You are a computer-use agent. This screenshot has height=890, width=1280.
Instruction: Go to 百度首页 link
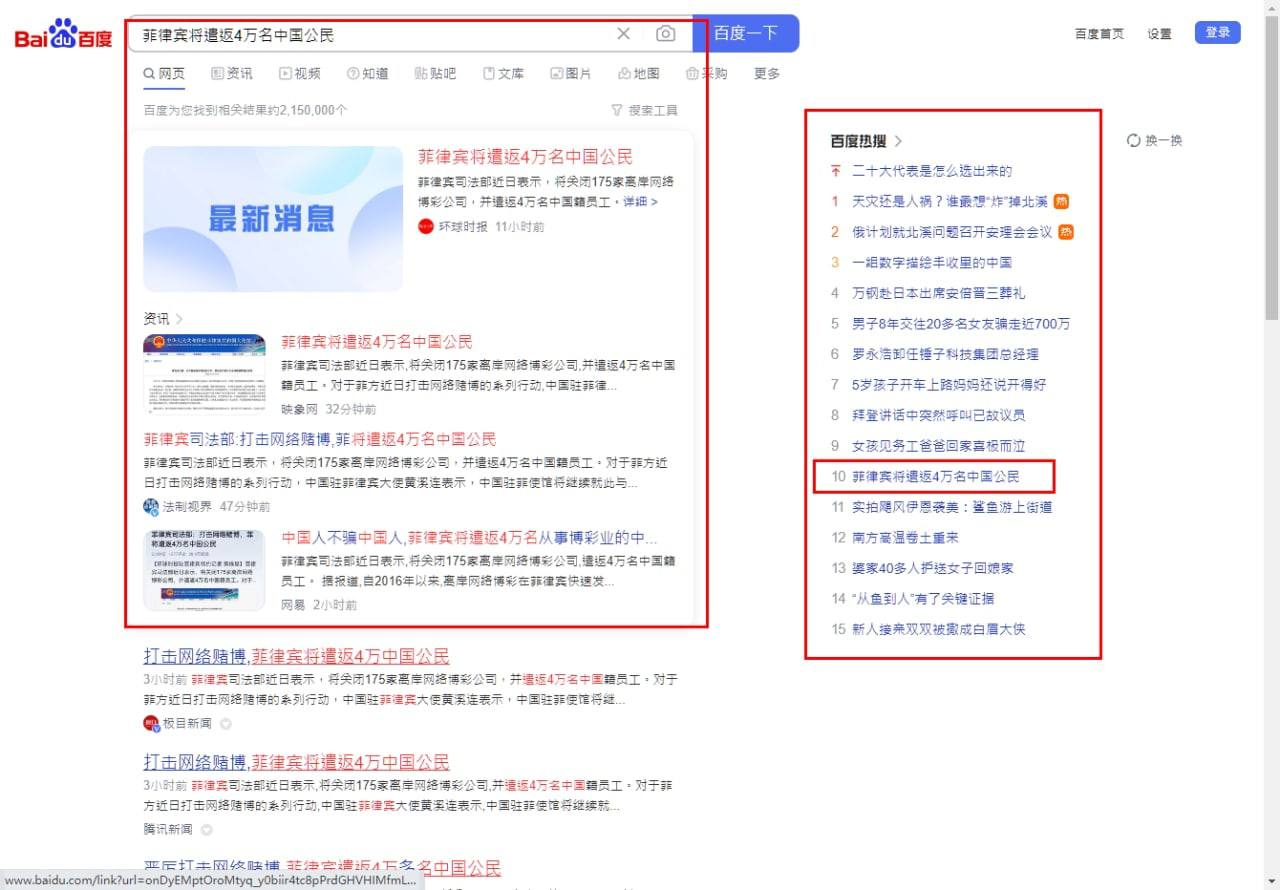1099,33
